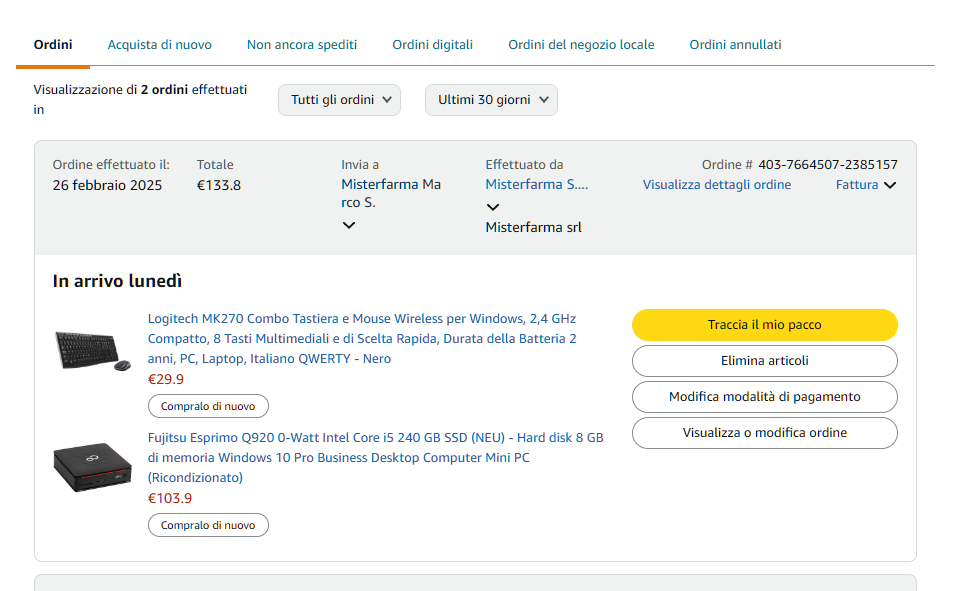This screenshot has width=958, height=591.
Task: Open the Tutti gli ordini dropdown
Action: pos(339,100)
